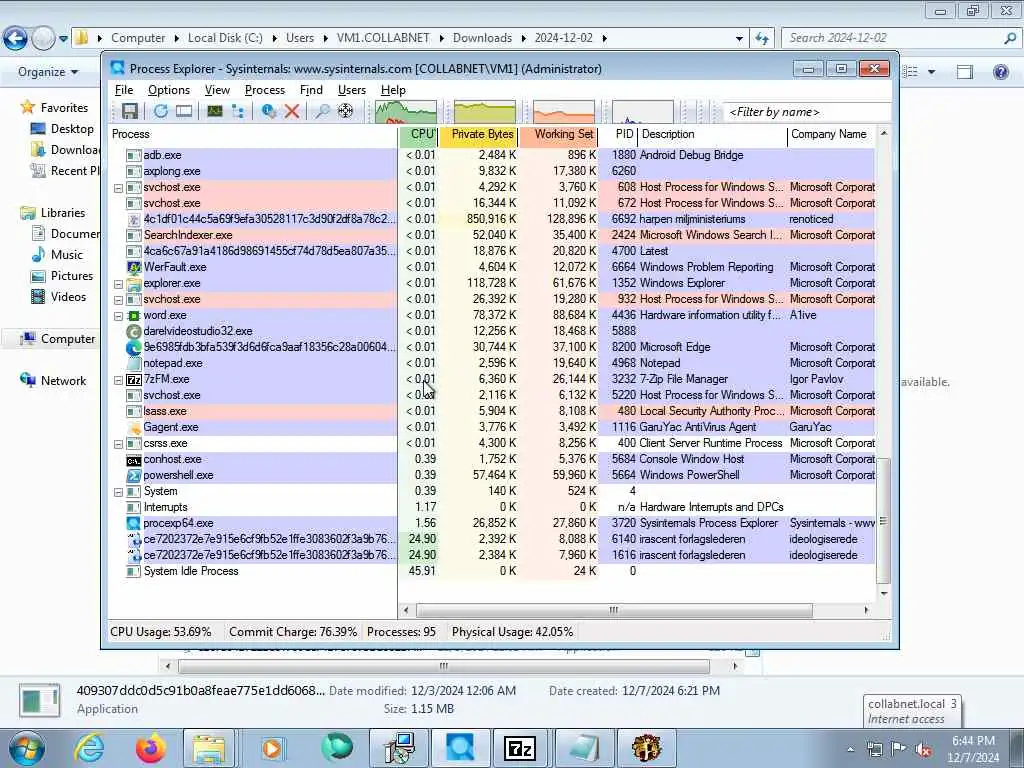Open the View menu
The width and height of the screenshot is (1024, 768).
click(x=217, y=90)
